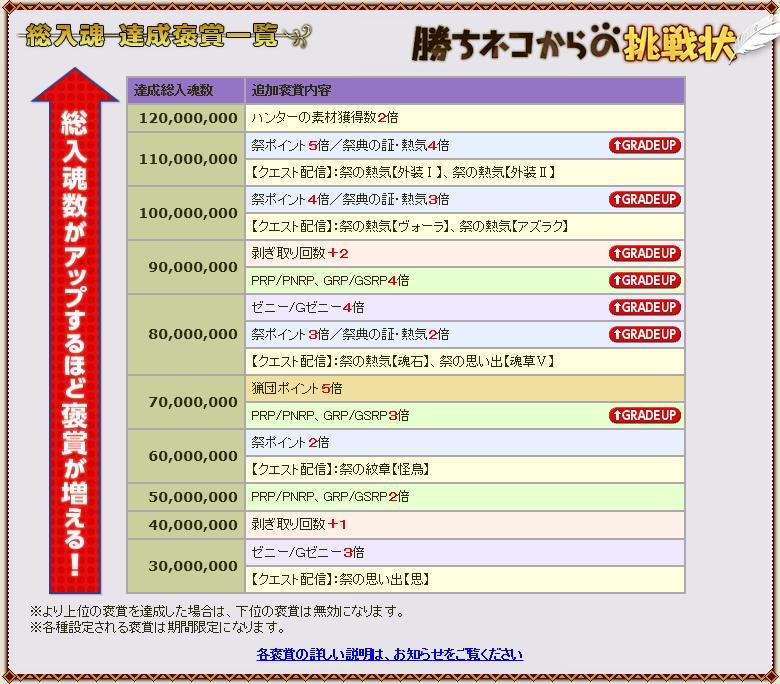Click the 70,000,000 cell
The image size is (780, 684).
[186, 402]
